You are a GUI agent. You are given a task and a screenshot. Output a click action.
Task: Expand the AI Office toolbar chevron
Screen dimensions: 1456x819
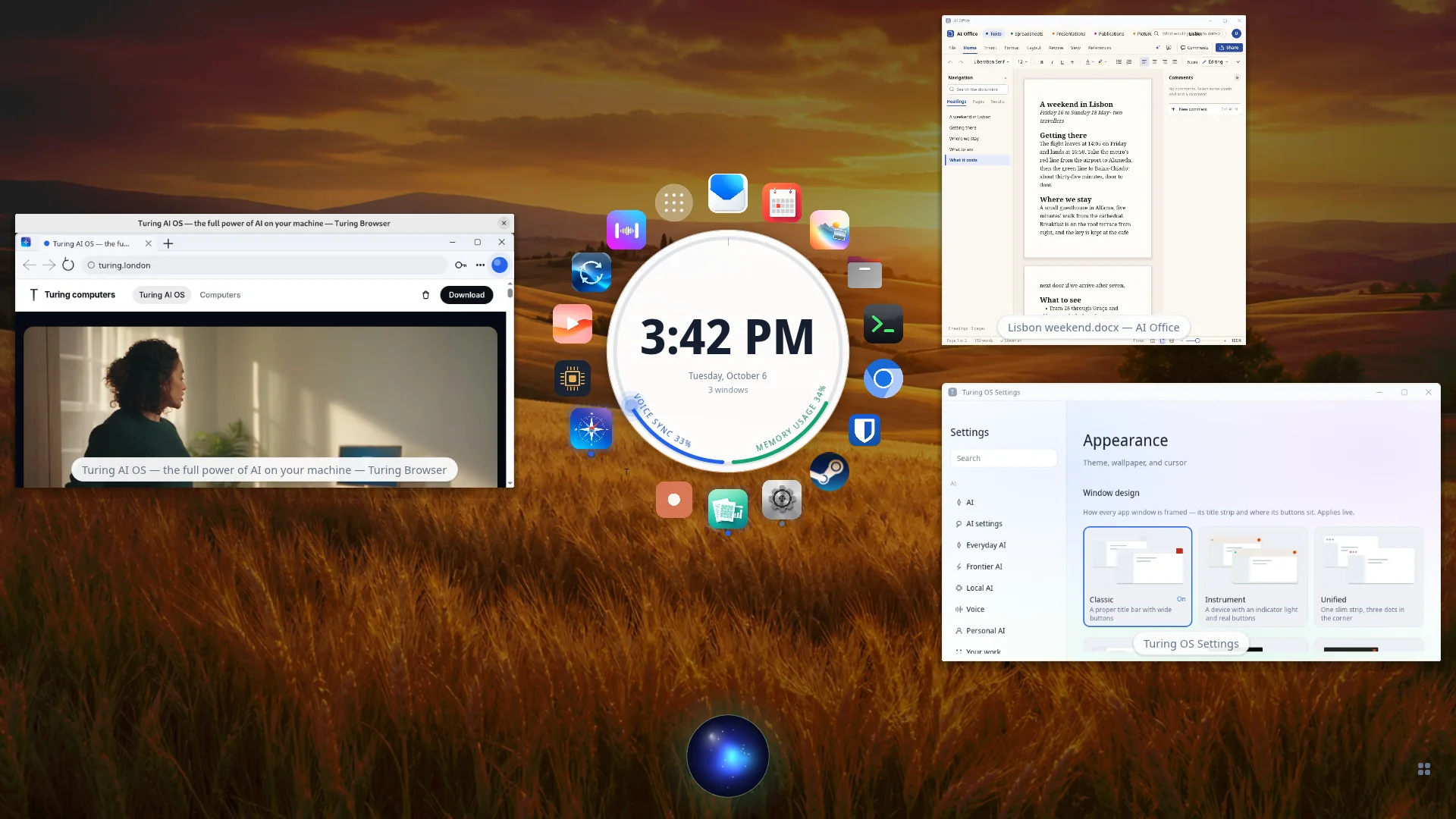click(1238, 62)
